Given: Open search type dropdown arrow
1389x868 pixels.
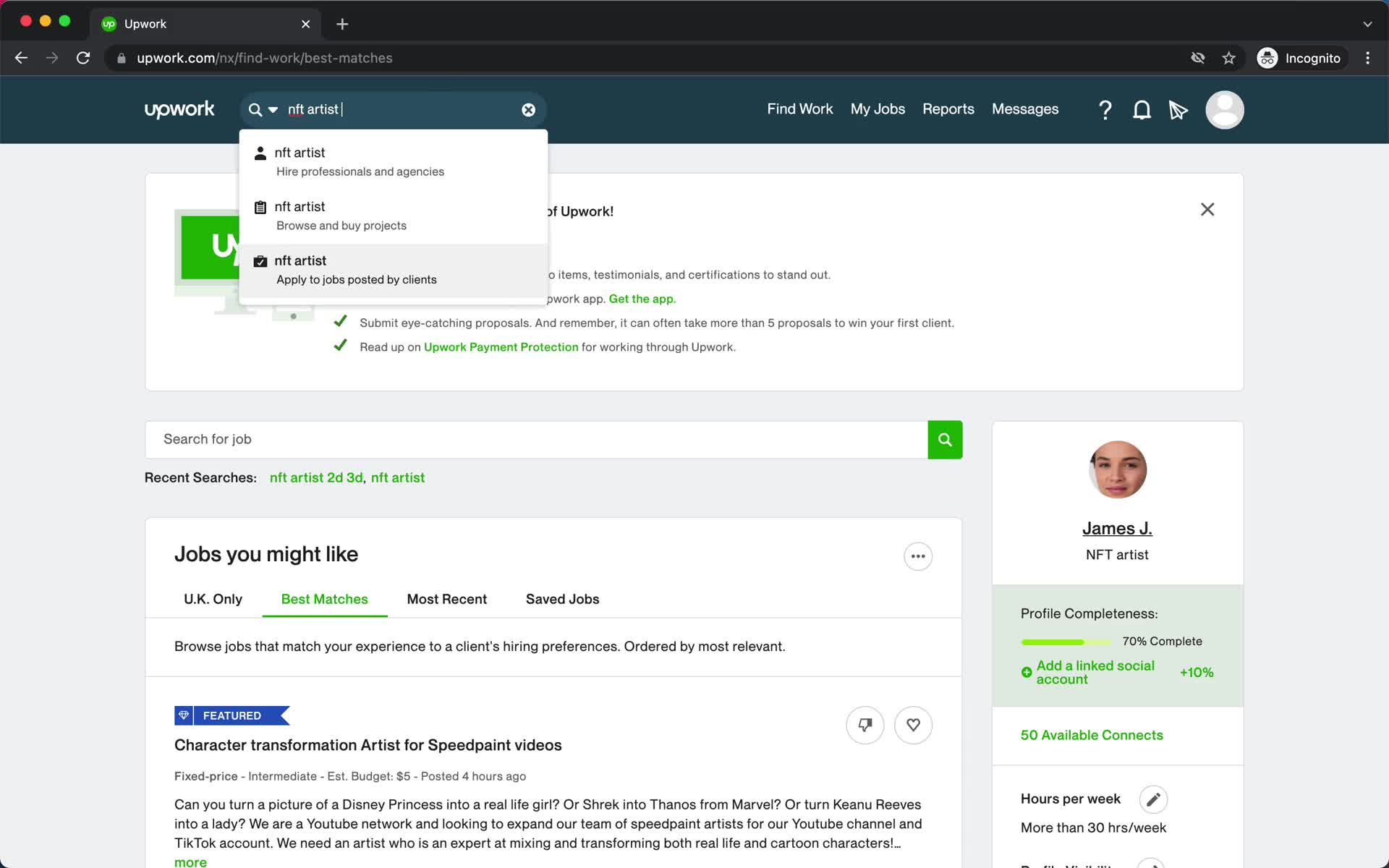Looking at the screenshot, I should 273,110.
